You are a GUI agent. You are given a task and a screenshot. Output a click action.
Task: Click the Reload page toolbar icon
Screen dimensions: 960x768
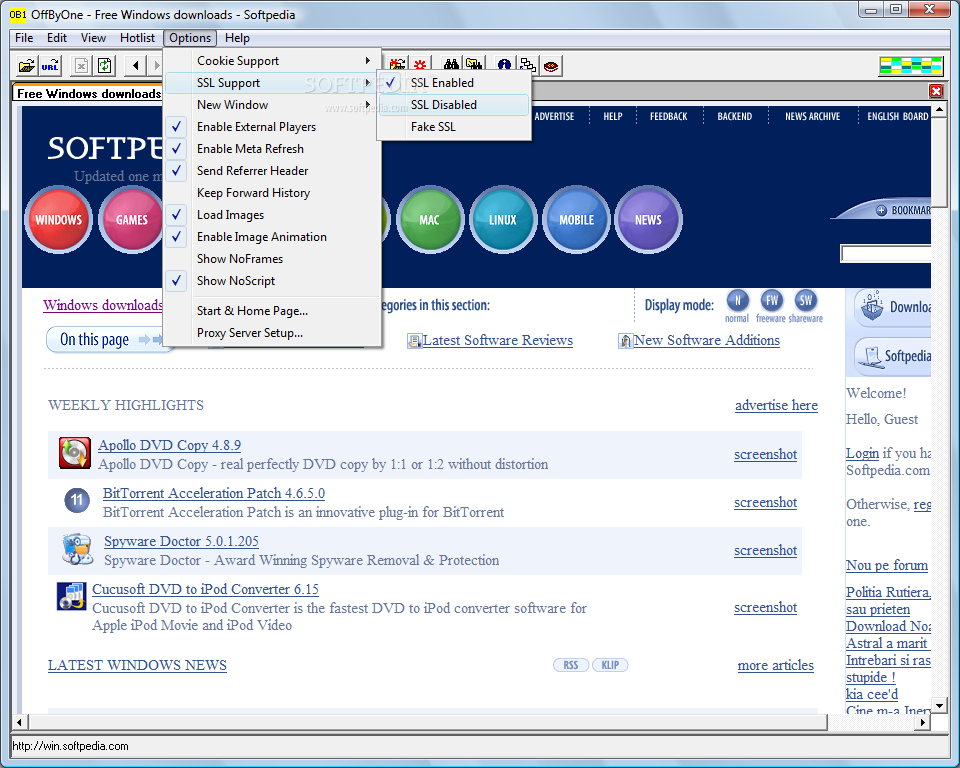[105, 65]
